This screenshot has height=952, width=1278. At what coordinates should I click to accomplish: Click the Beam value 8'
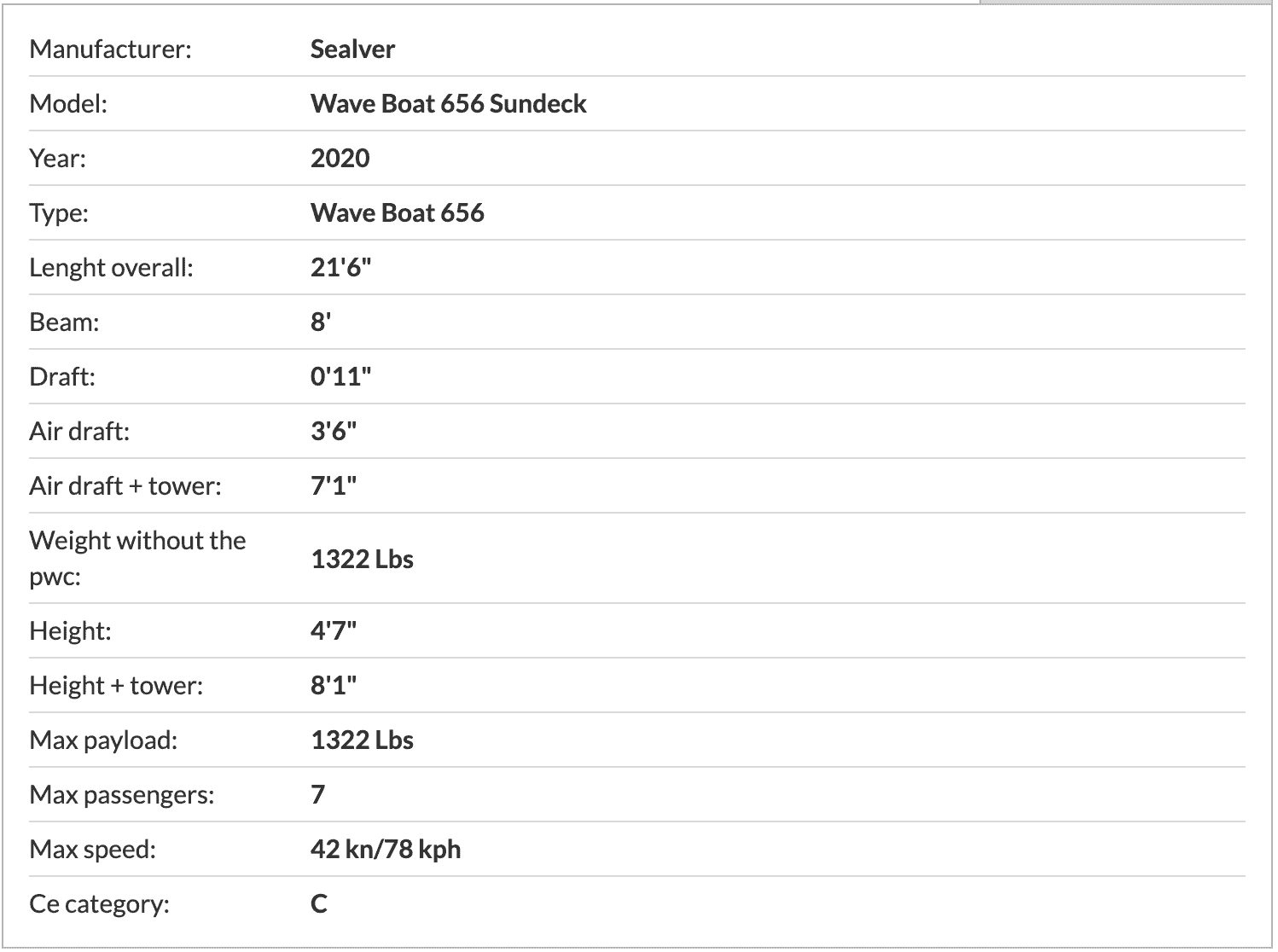coord(321,322)
